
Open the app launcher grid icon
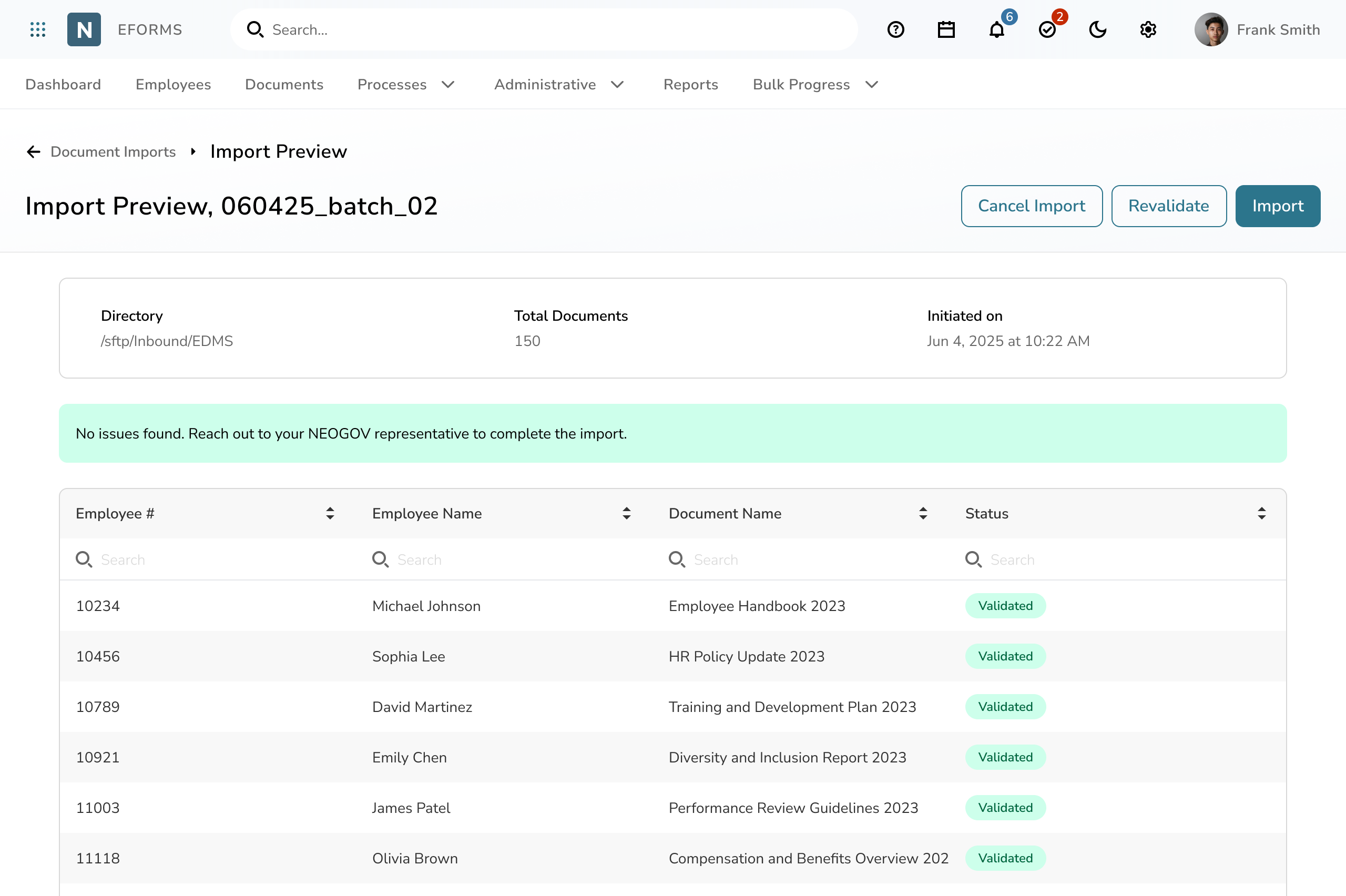point(38,30)
